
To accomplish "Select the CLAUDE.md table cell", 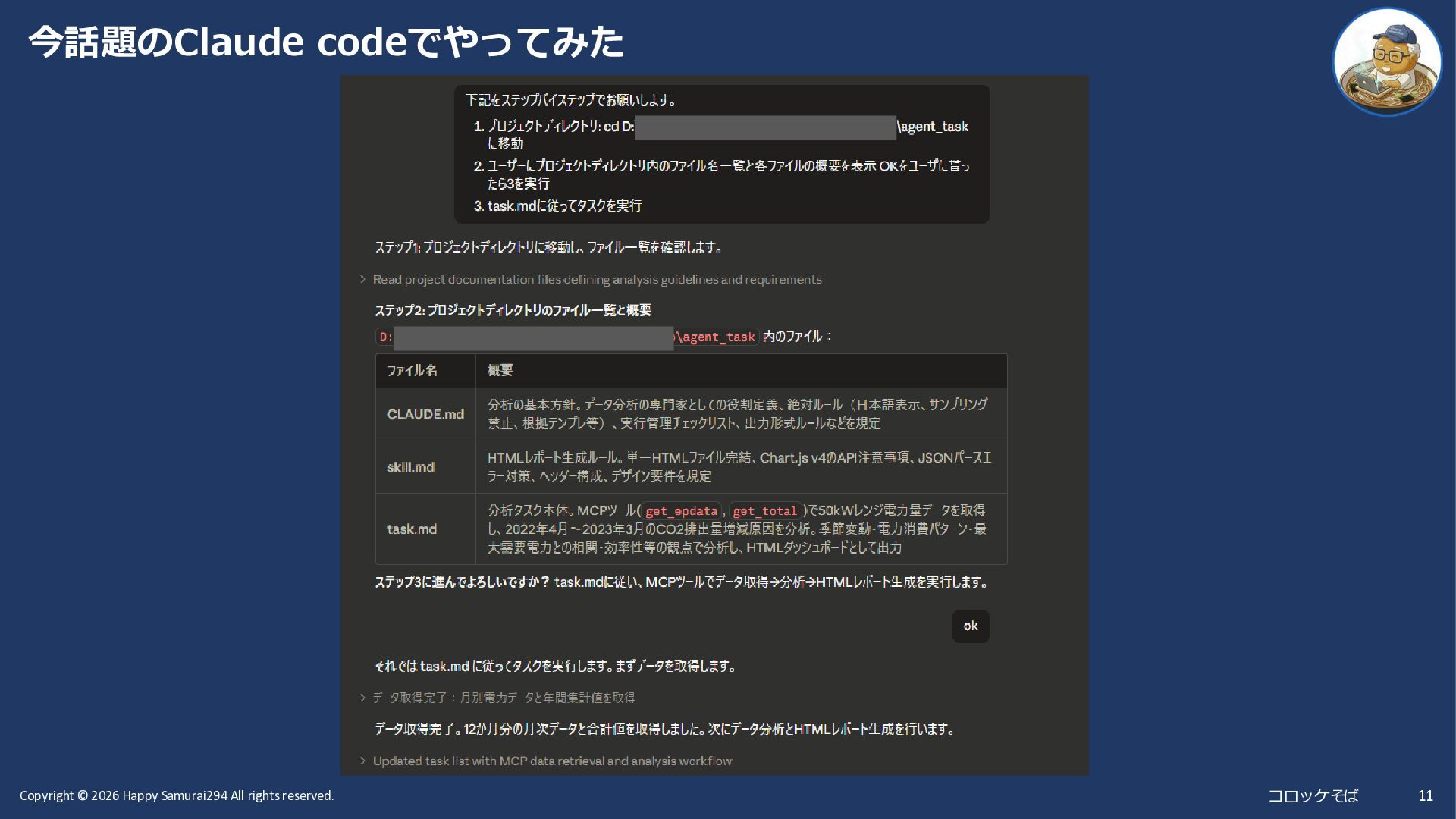I will [x=425, y=414].
